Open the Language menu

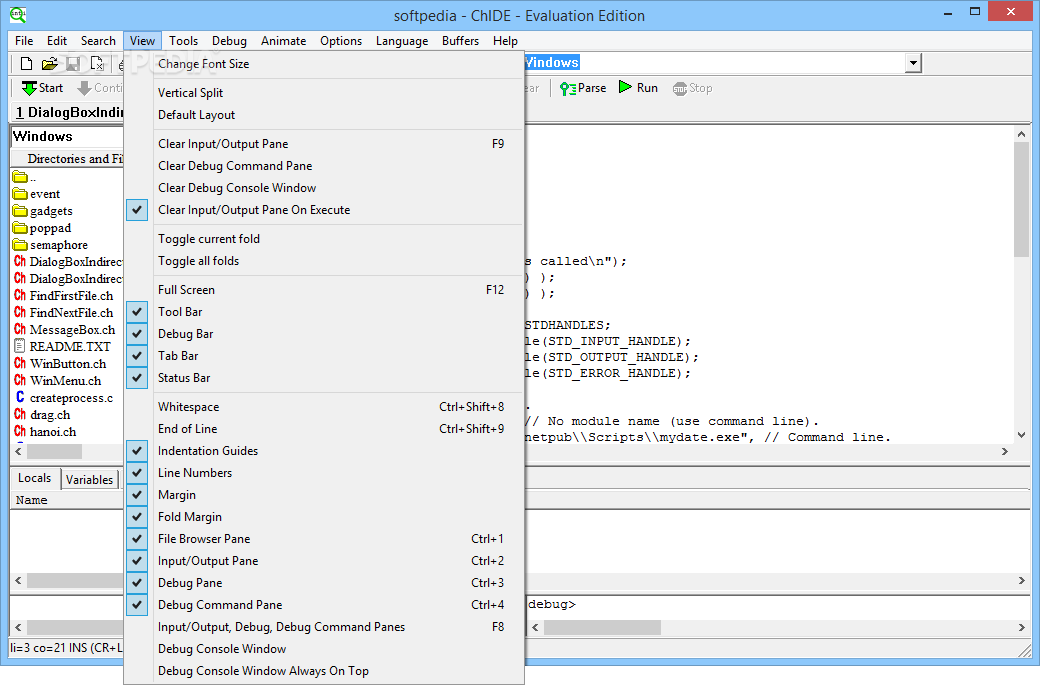click(x=402, y=40)
